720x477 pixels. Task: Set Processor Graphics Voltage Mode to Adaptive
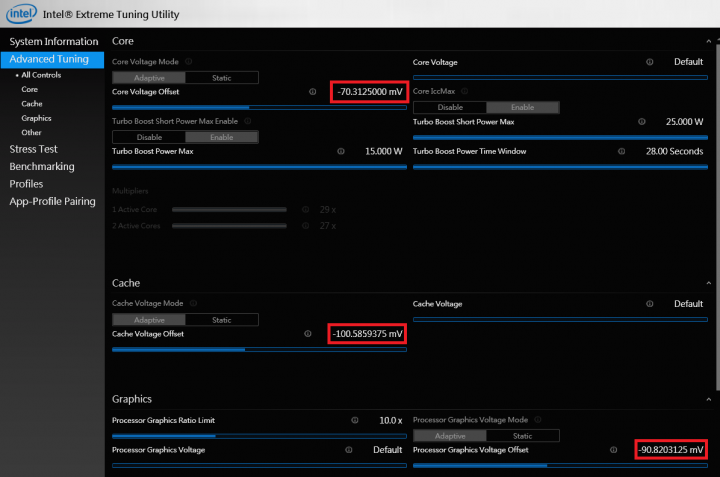[450, 436]
